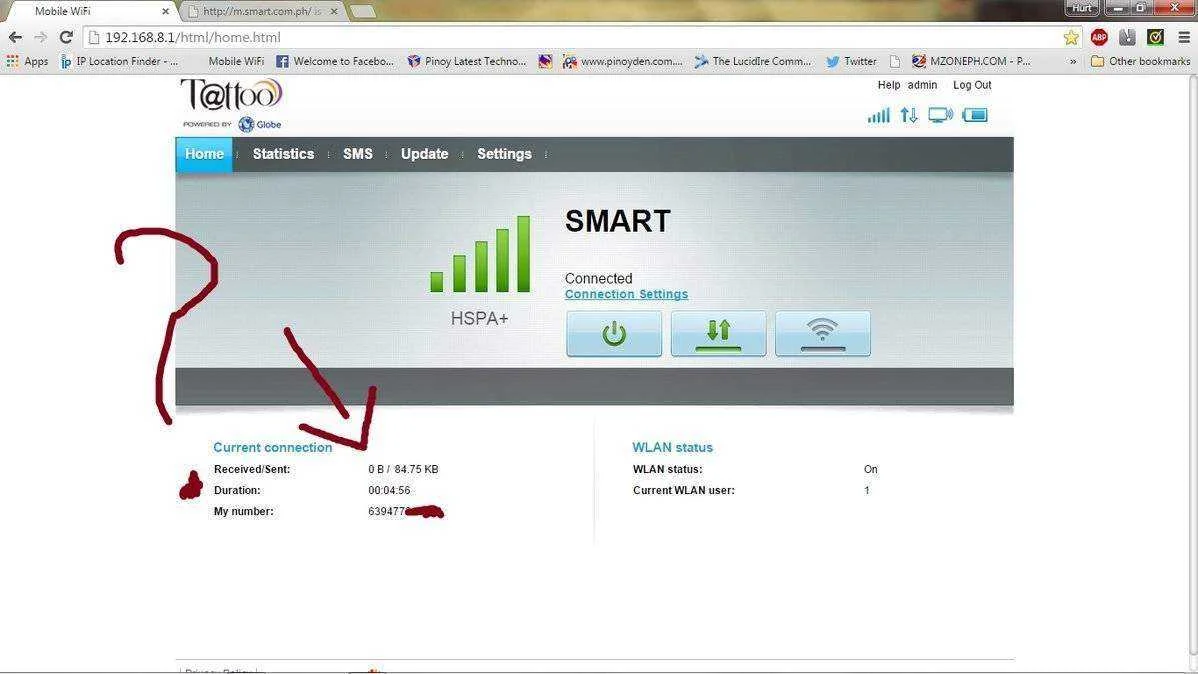Click the 00:04:56 duration value
1198x674 pixels.
click(x=389, y=491)
